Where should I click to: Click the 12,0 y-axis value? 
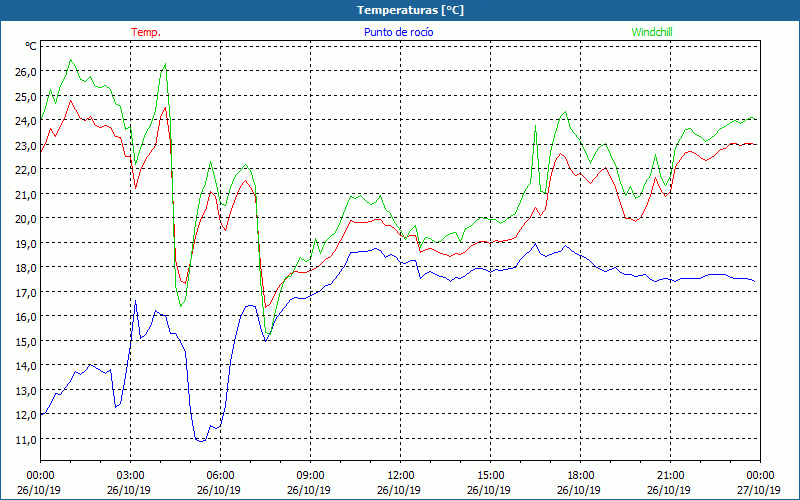(26, 415)
